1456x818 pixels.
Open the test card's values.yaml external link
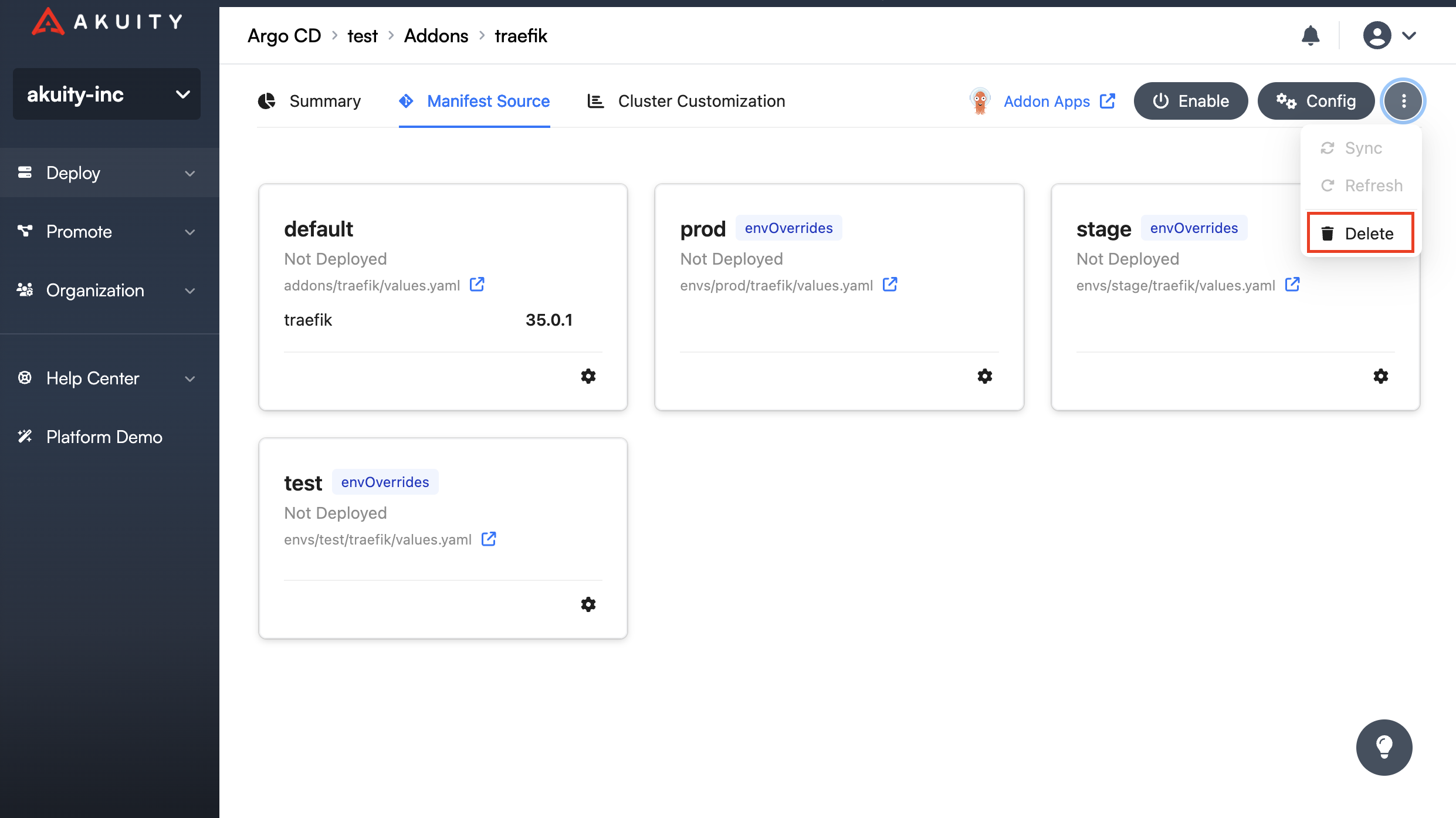point(489,539)
